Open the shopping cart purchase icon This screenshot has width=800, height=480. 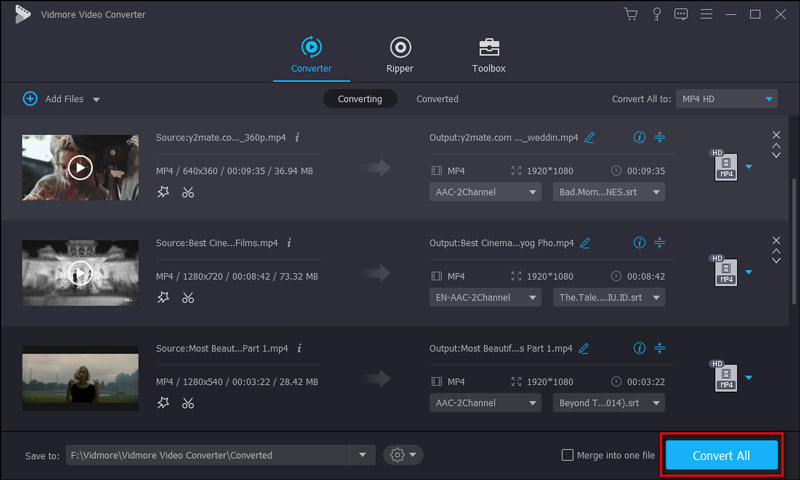pyautogui.click(x=631, y=14)
